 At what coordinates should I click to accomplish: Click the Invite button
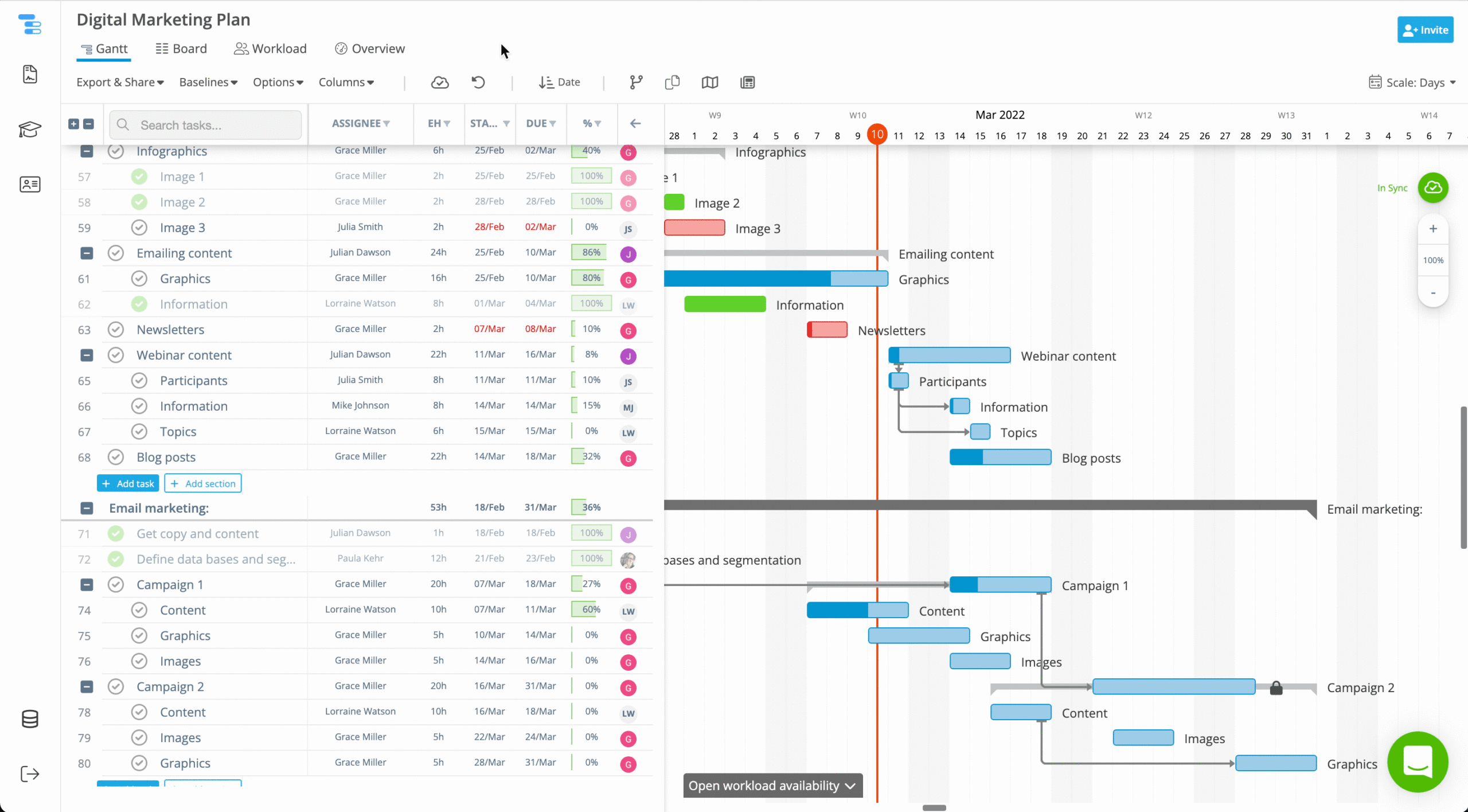[1426, 29]
